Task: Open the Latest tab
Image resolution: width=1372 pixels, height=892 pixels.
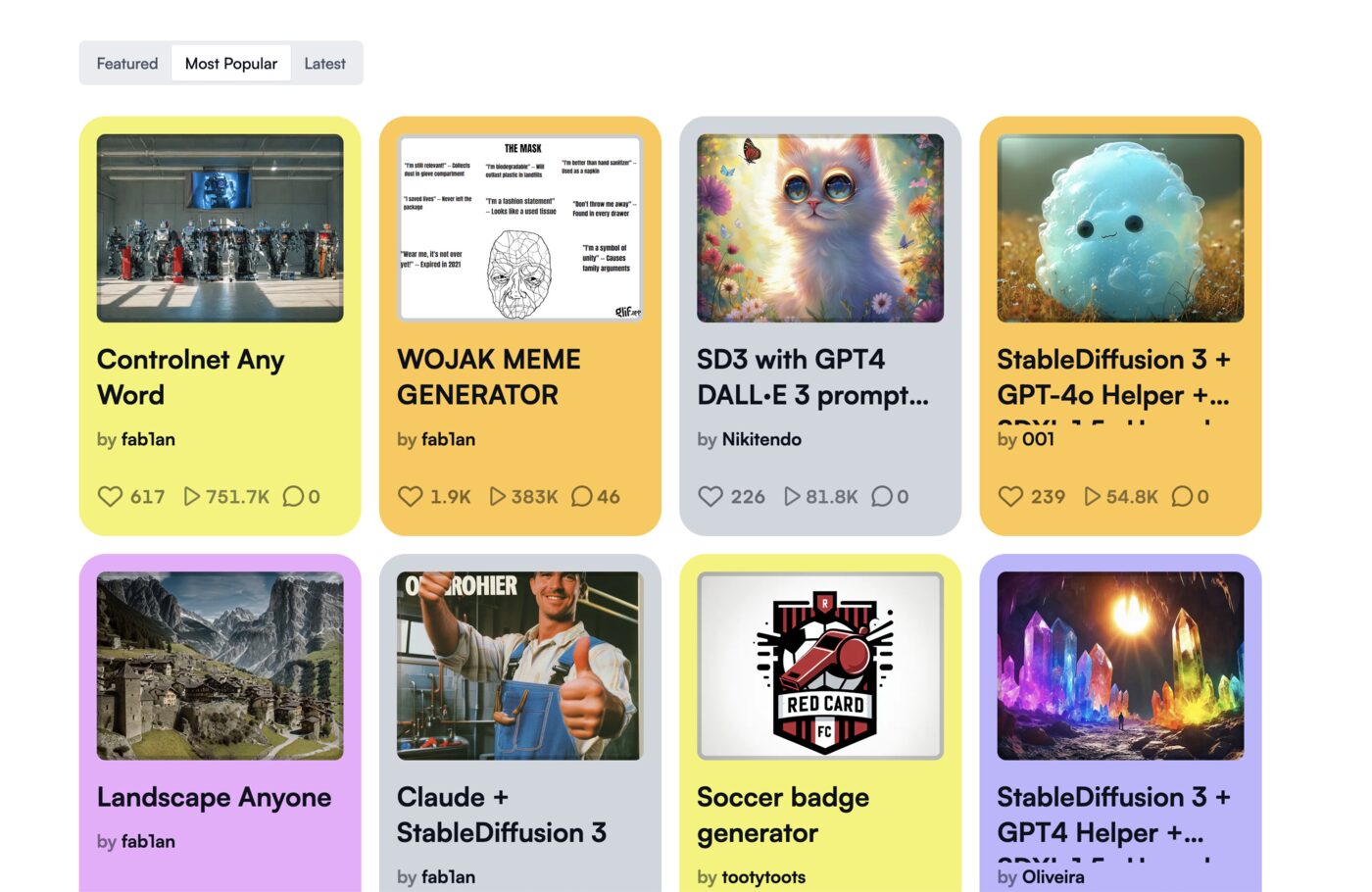Action: pos(324,64)
